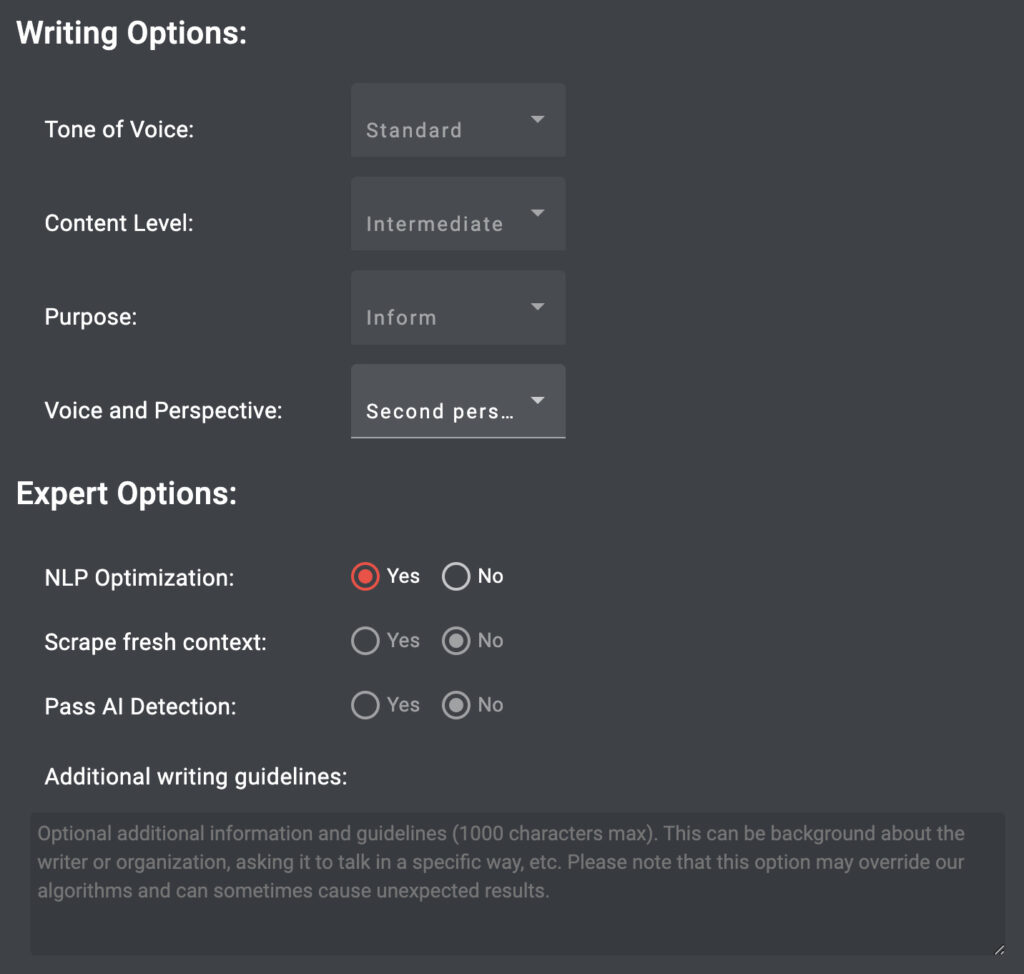Image resolution: width=1024 pixels, height=974 pixels.
Task: Click the Tone of Voice dropdown arrow
Action: pyautogui.click(x=538, y=118)
